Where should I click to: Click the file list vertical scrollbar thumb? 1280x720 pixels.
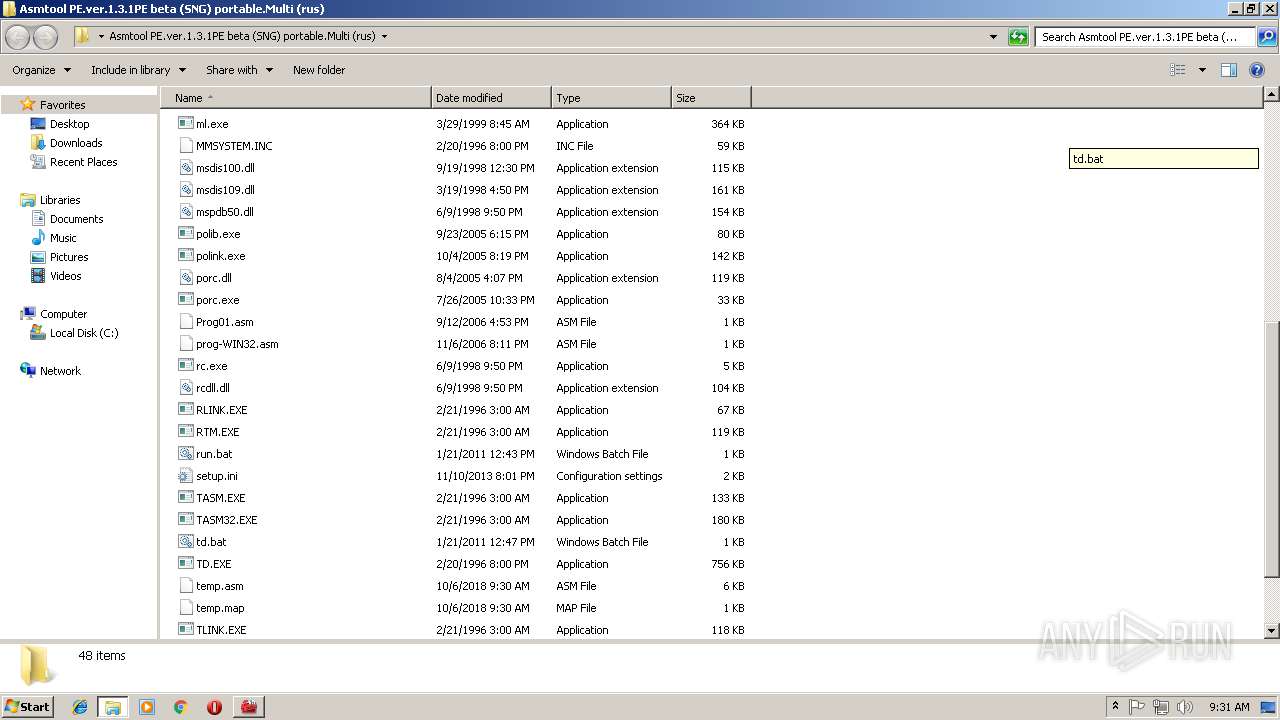1271,448
